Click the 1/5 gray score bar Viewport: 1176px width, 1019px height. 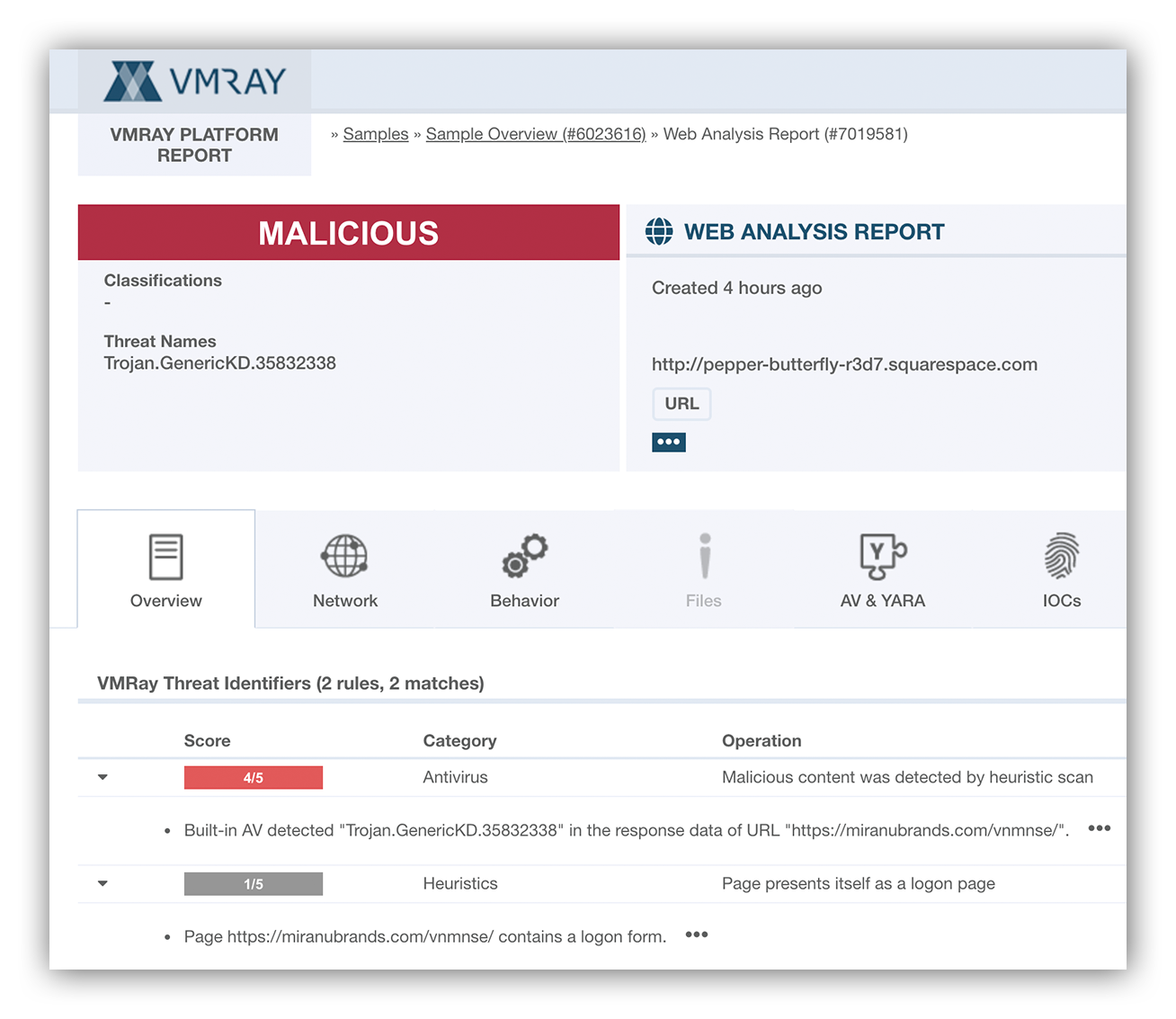[x=254, y=884]
